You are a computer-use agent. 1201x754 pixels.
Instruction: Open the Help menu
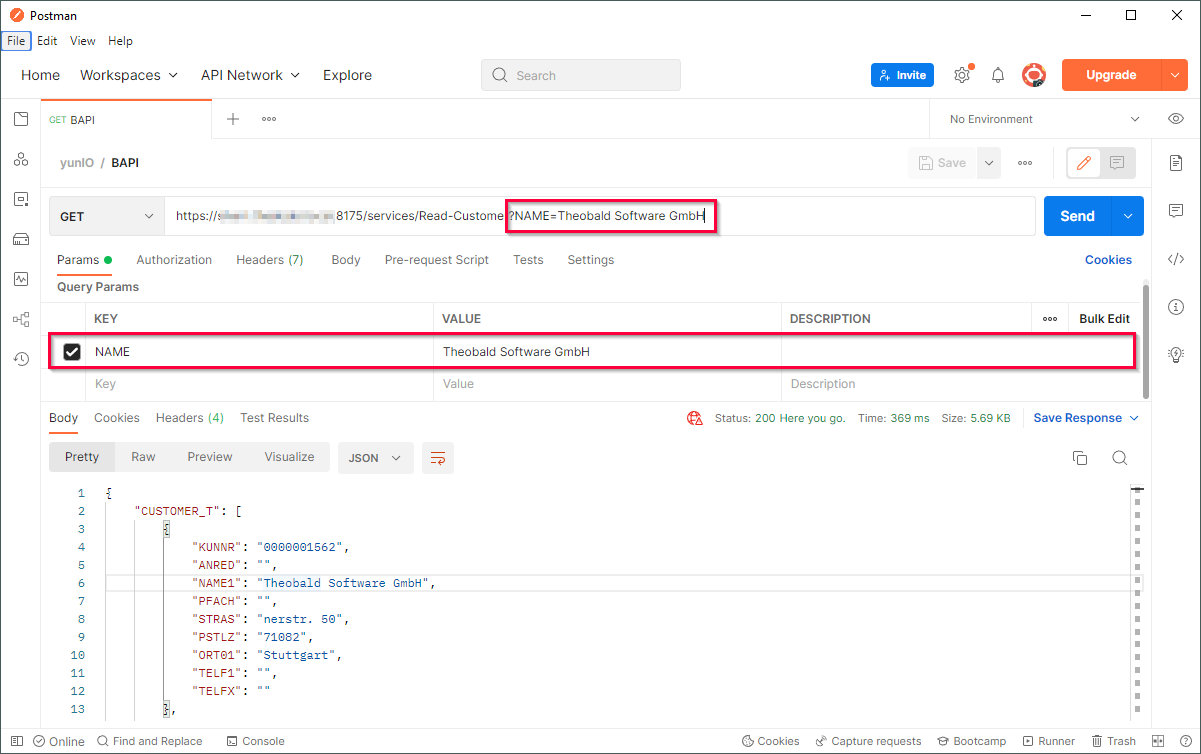click(x=120, y=41)
